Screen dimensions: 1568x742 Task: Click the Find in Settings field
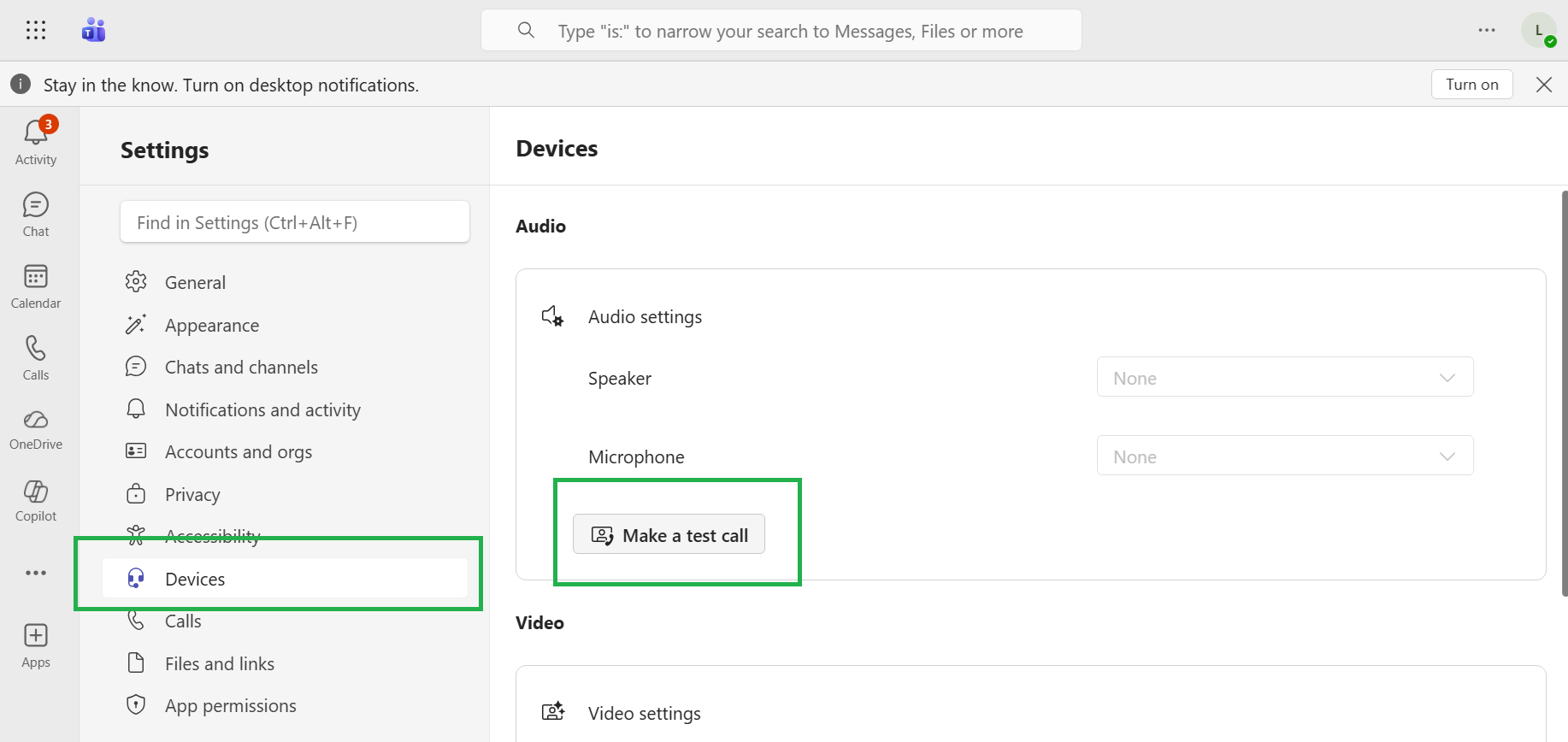click(294, 223)
